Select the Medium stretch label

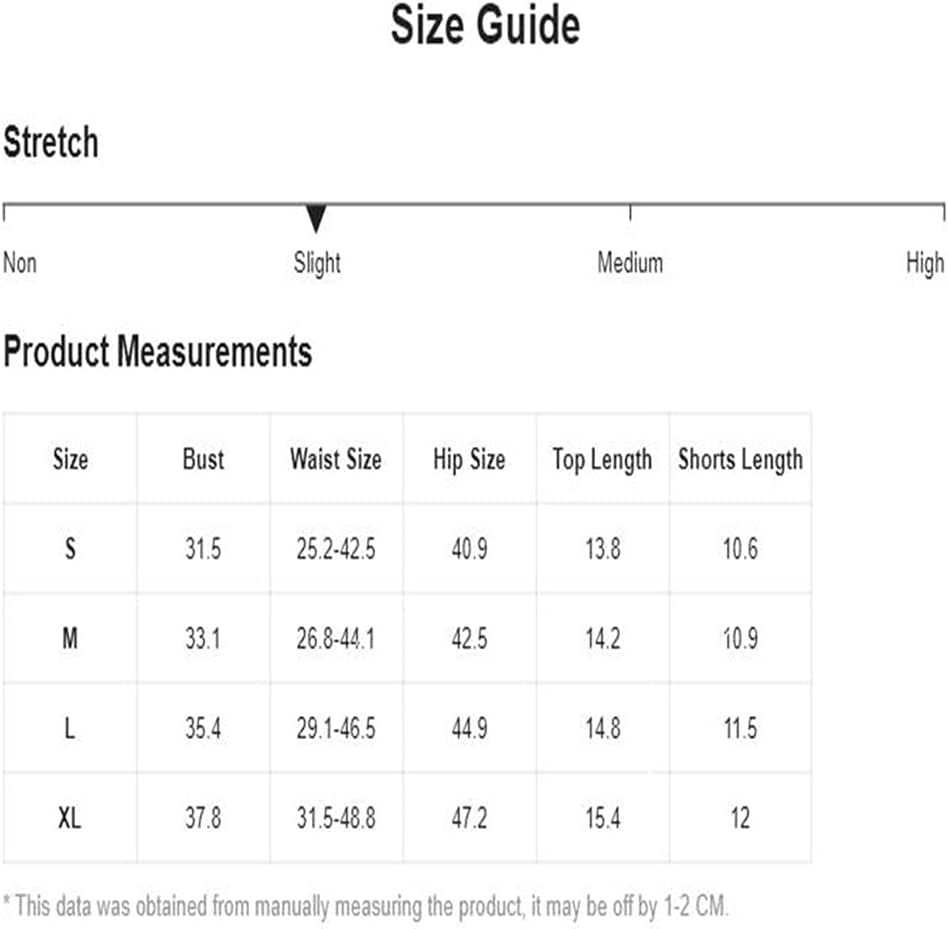tap(630, 263)
